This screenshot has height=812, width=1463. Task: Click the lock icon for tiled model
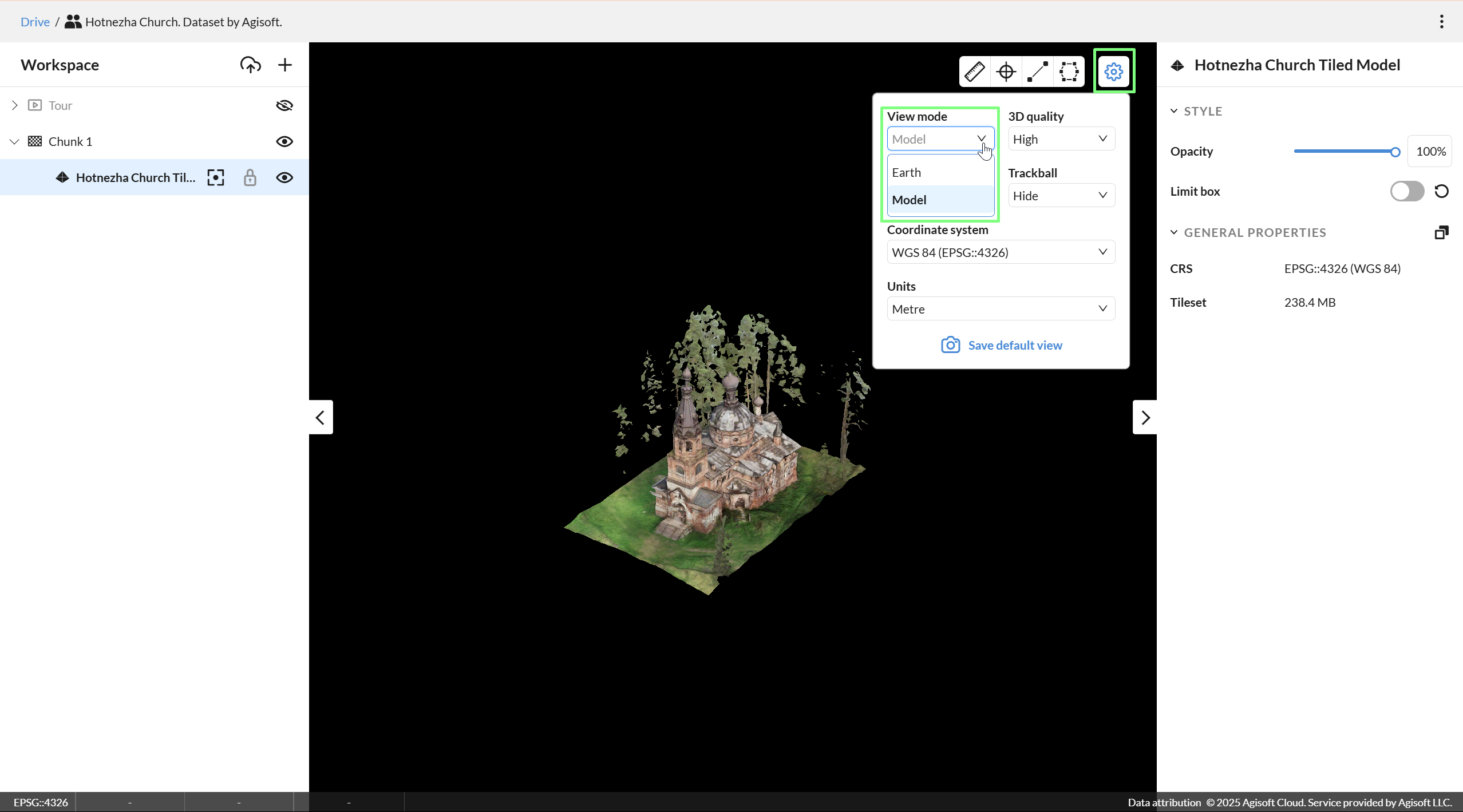click(x=250, y=177)
